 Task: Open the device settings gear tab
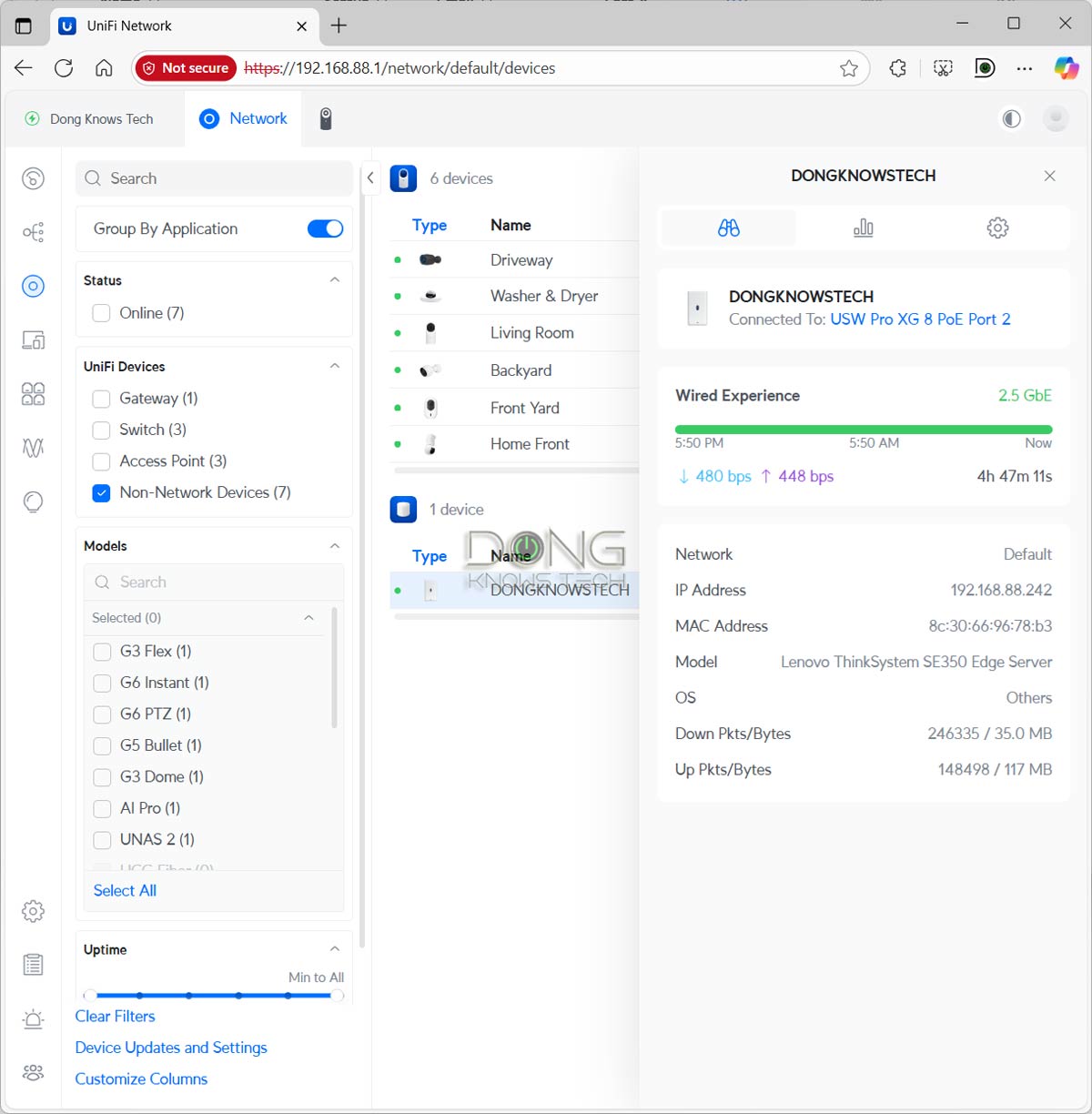click(997, 228)
